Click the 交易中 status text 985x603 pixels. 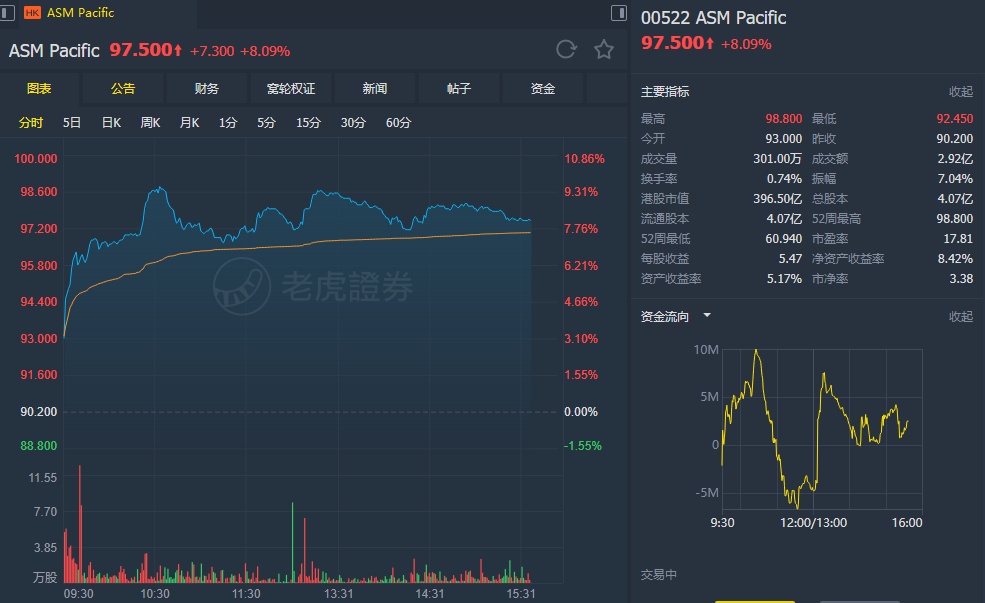[658, 575]
